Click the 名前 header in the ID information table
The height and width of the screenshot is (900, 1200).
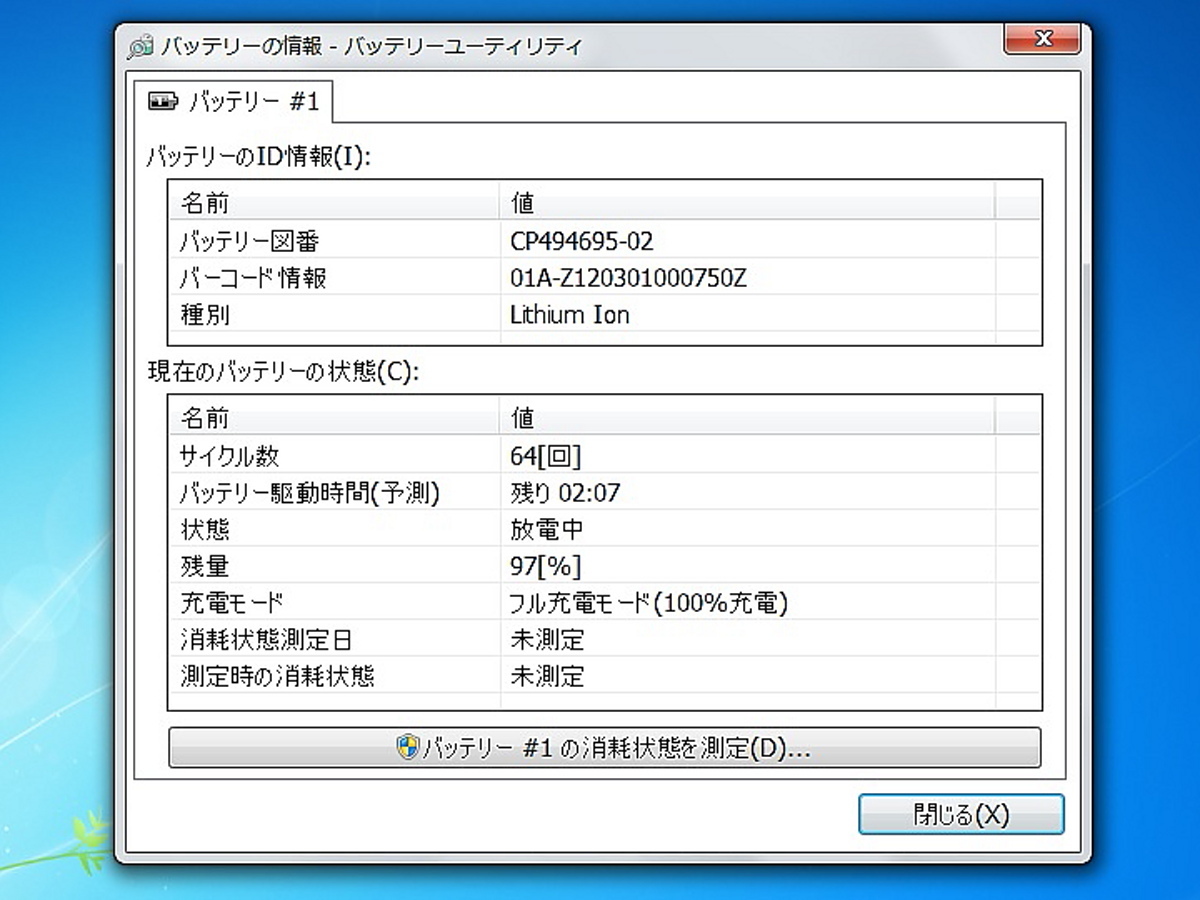[x=334, y=203]
